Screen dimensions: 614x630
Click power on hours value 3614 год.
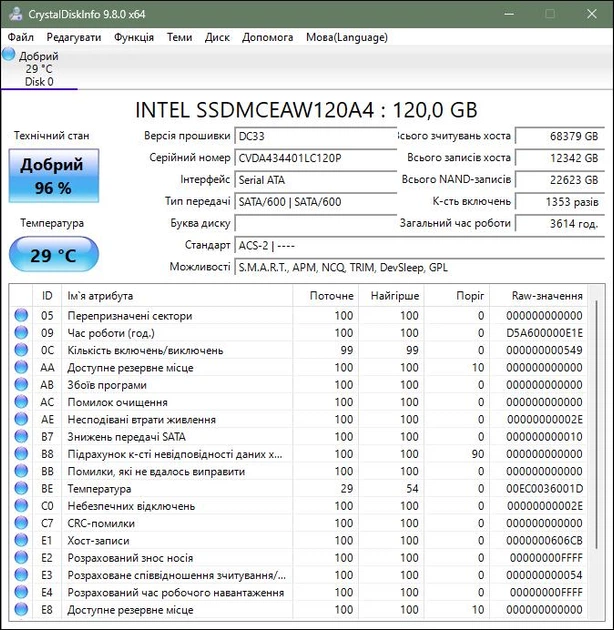[560, 223]
